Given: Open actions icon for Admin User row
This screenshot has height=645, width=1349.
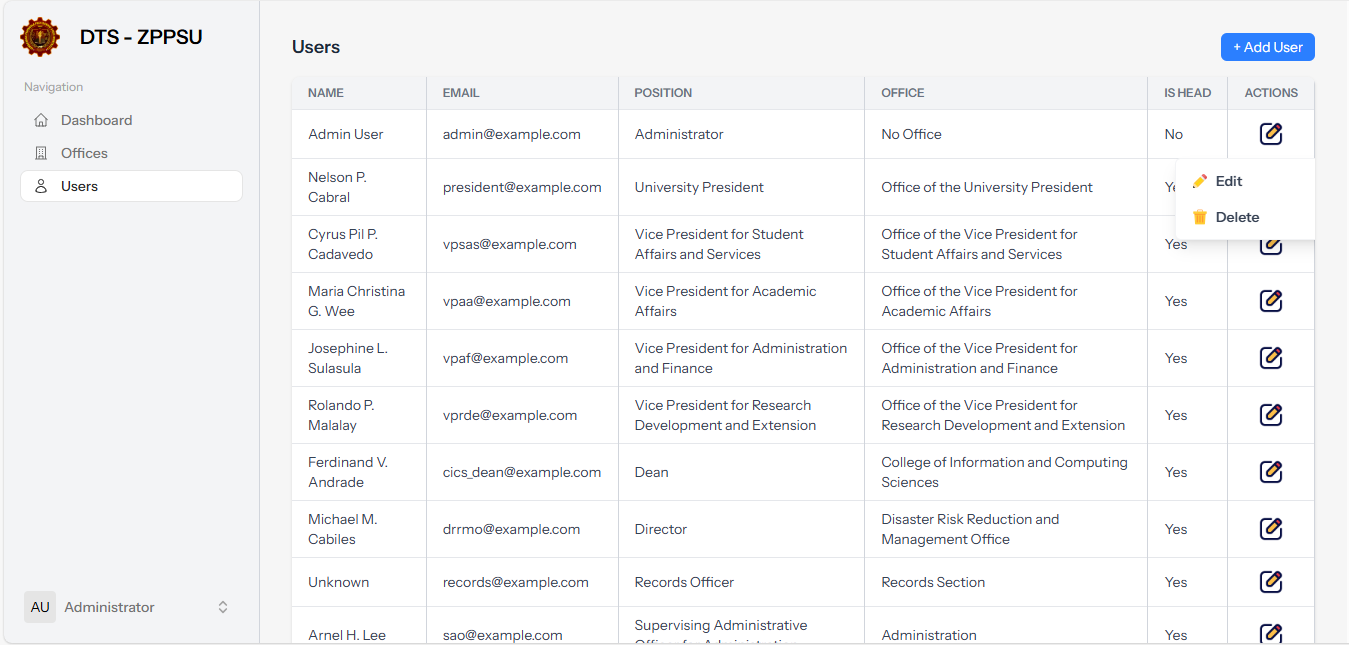Looking at the screenshot, I should tap(1270, 134).
